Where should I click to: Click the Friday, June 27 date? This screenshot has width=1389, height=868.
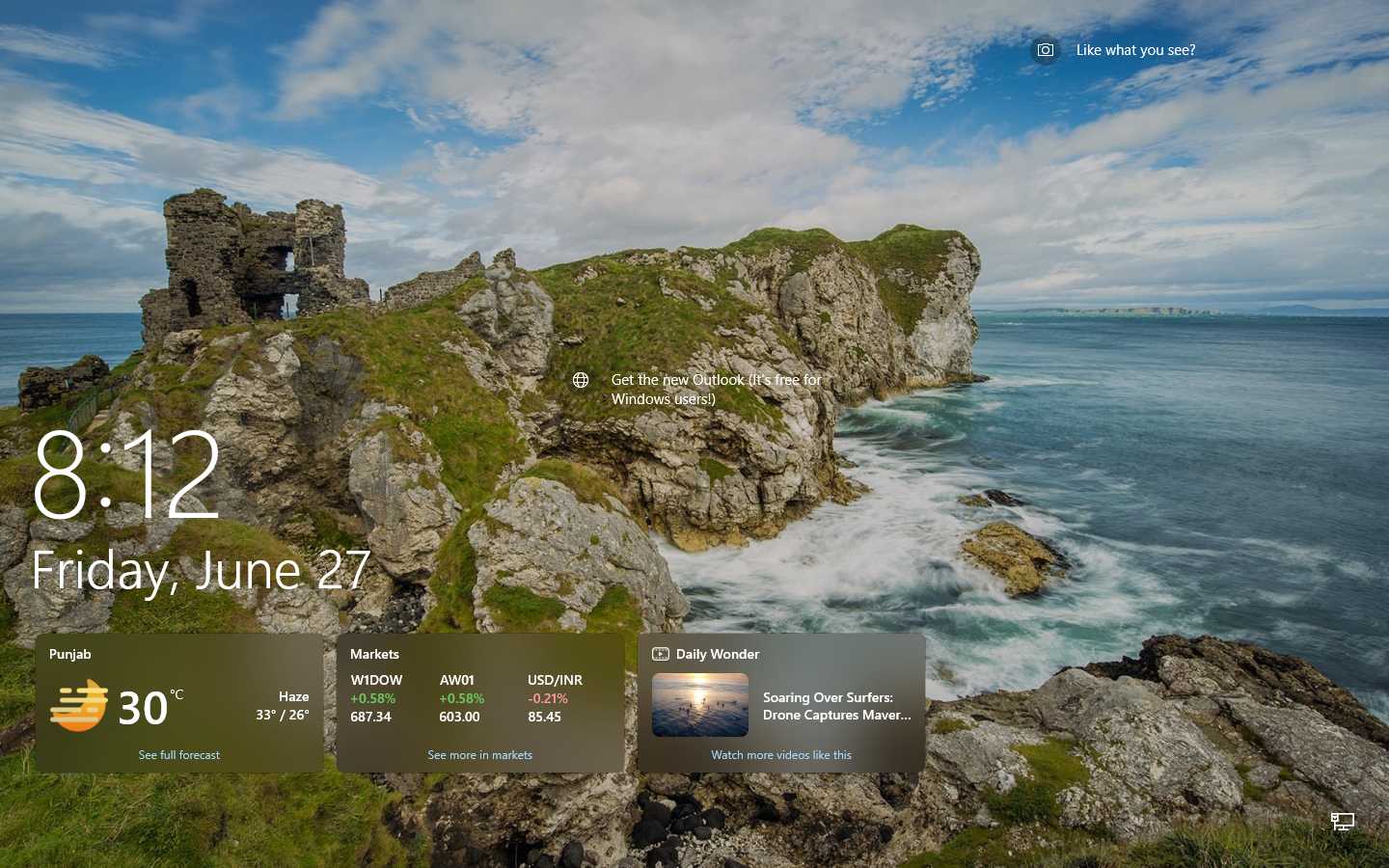(x=201, y=570)
